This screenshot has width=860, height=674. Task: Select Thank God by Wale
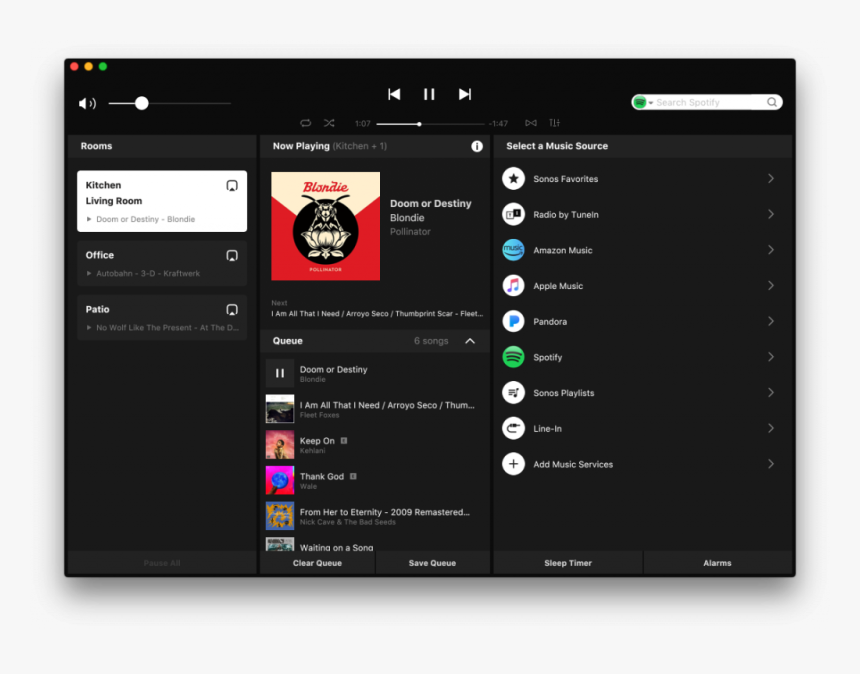[x=375, y=480]
